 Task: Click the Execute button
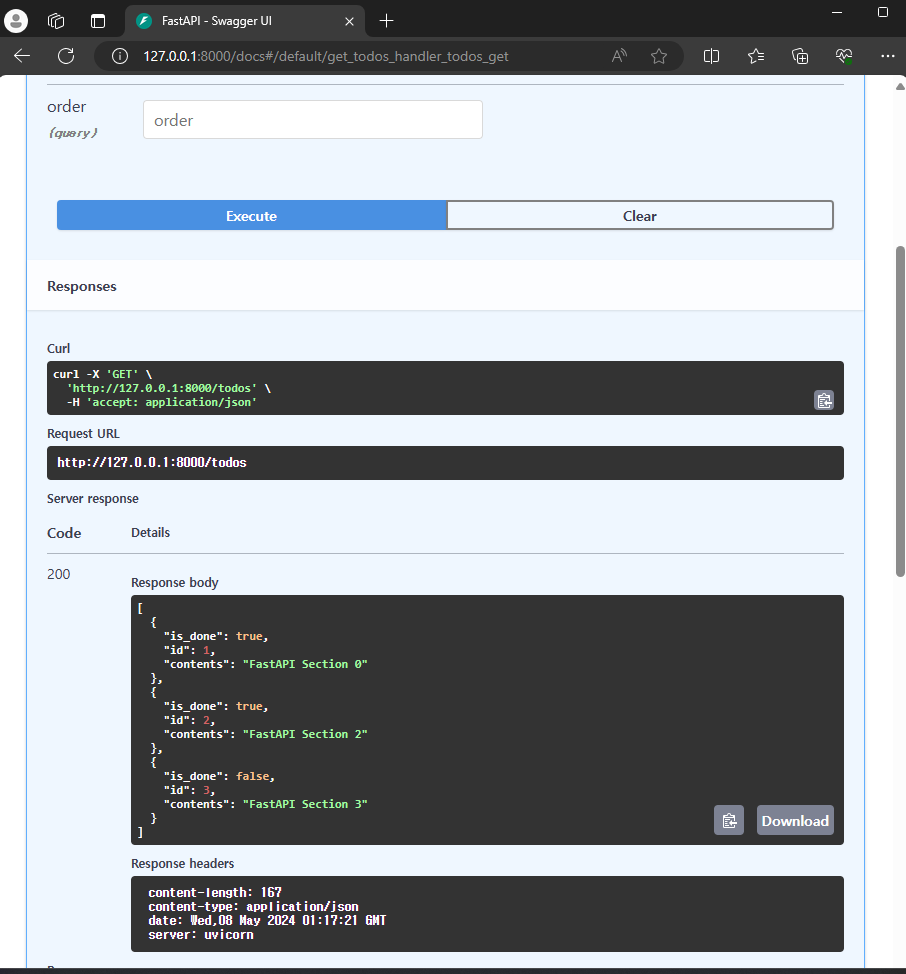tap(251, 216)
